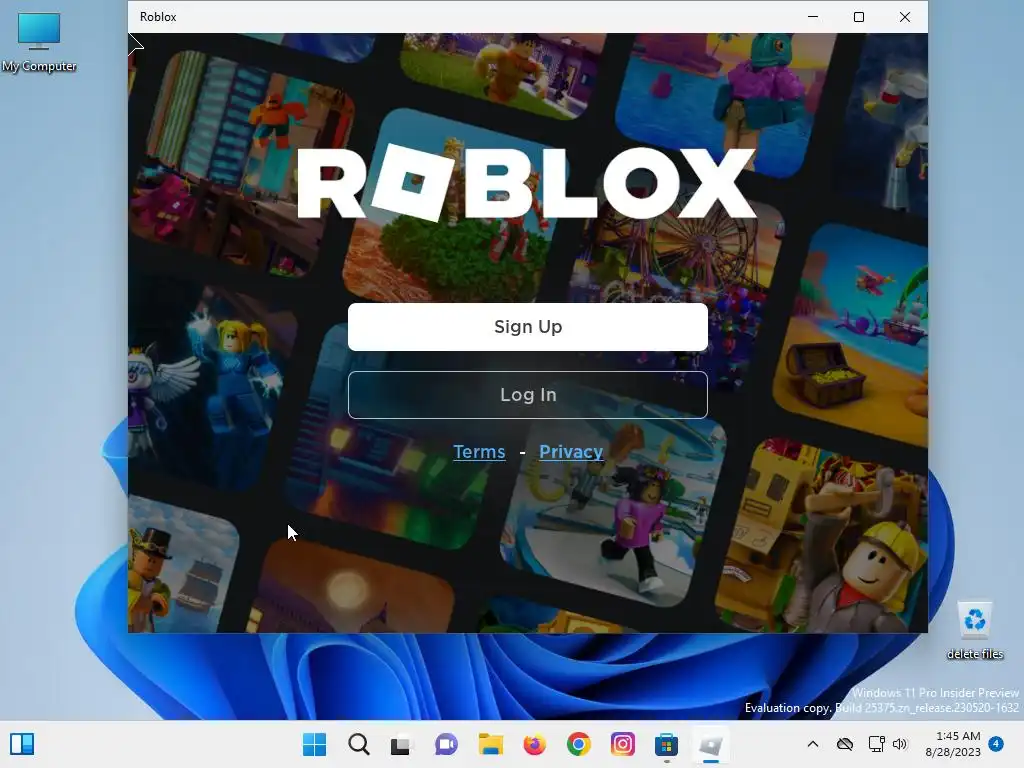Open the Windows Start menu
Screen dimensions: 1024x768
(315, 744)
